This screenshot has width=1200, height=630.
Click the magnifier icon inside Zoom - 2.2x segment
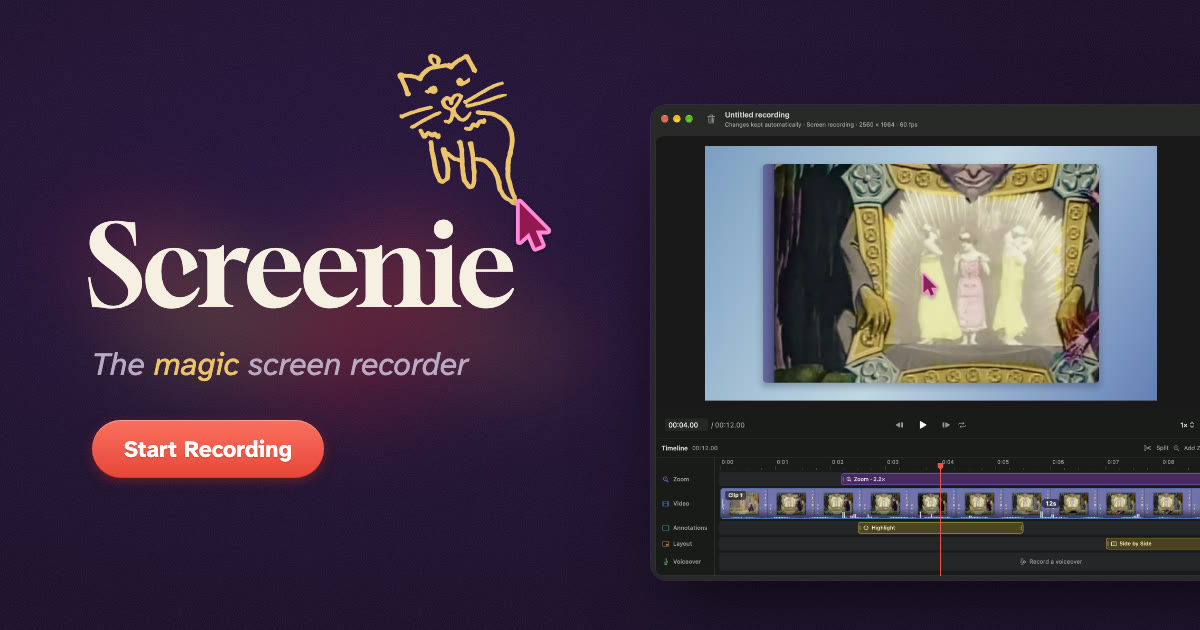849,479
